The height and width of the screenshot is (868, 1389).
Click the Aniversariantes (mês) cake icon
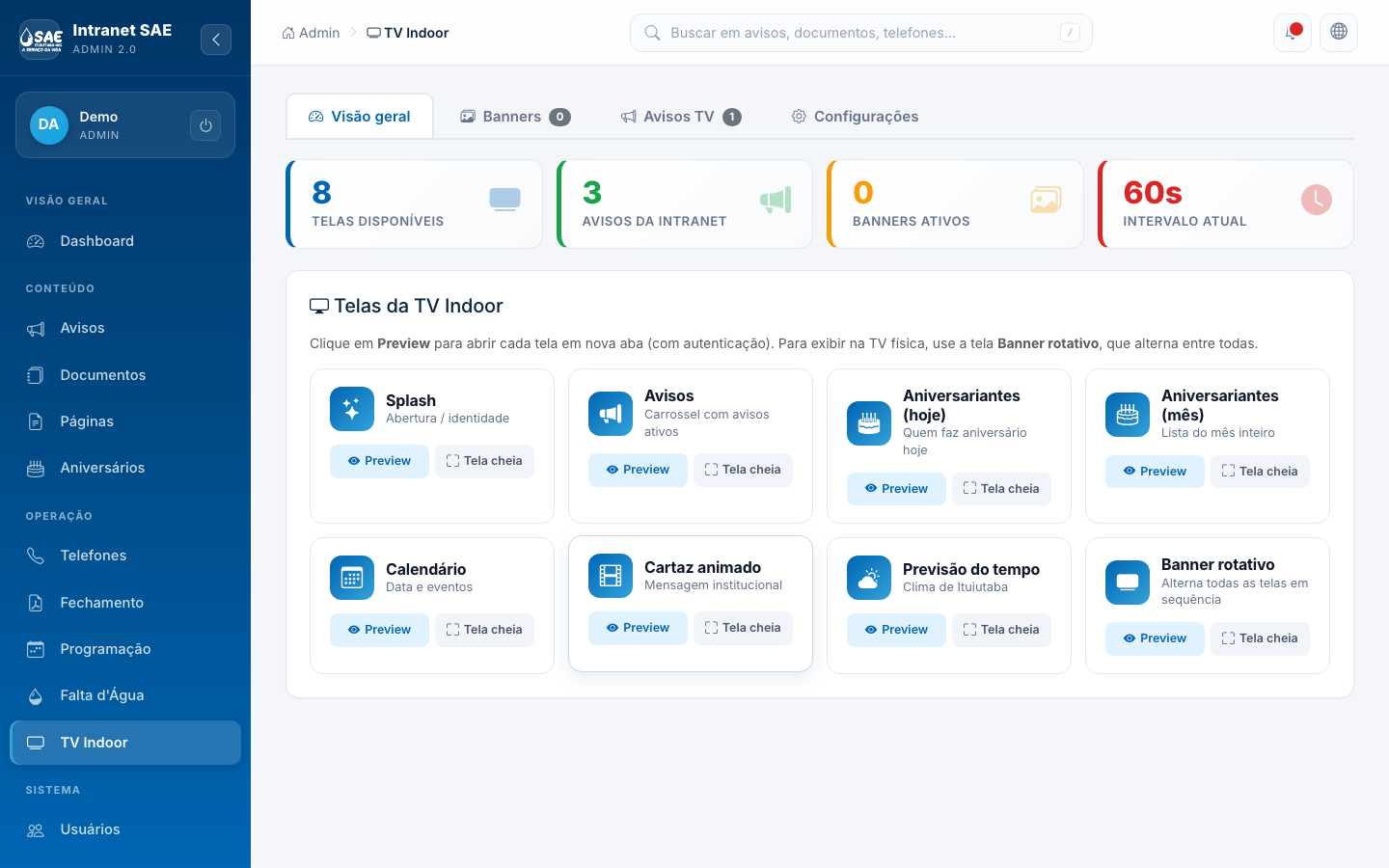(x=1128, y=415)
